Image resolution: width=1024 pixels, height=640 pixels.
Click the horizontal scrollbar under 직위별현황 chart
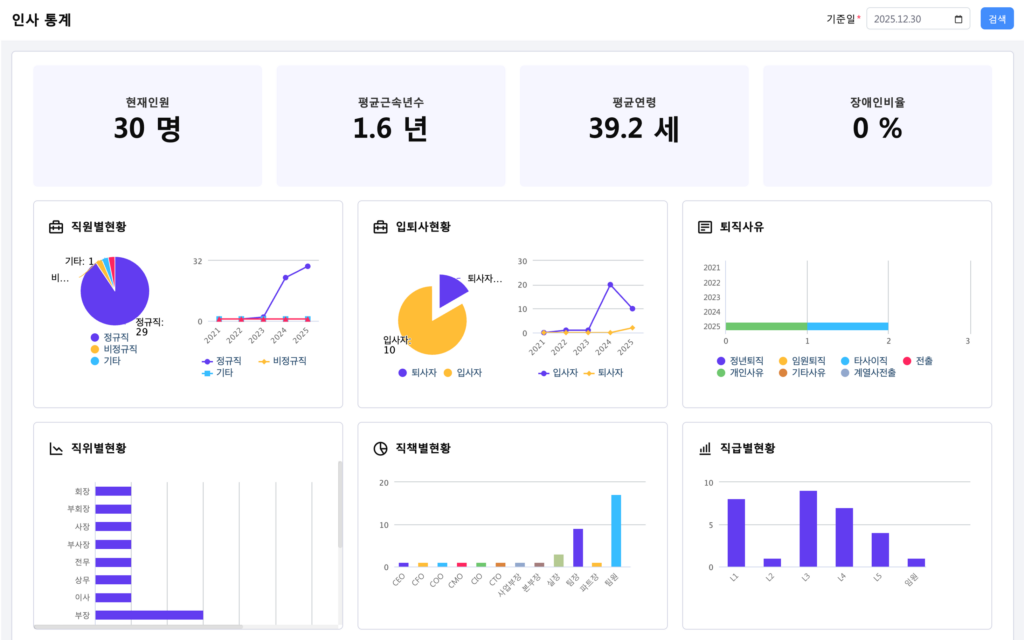[138, 627]
